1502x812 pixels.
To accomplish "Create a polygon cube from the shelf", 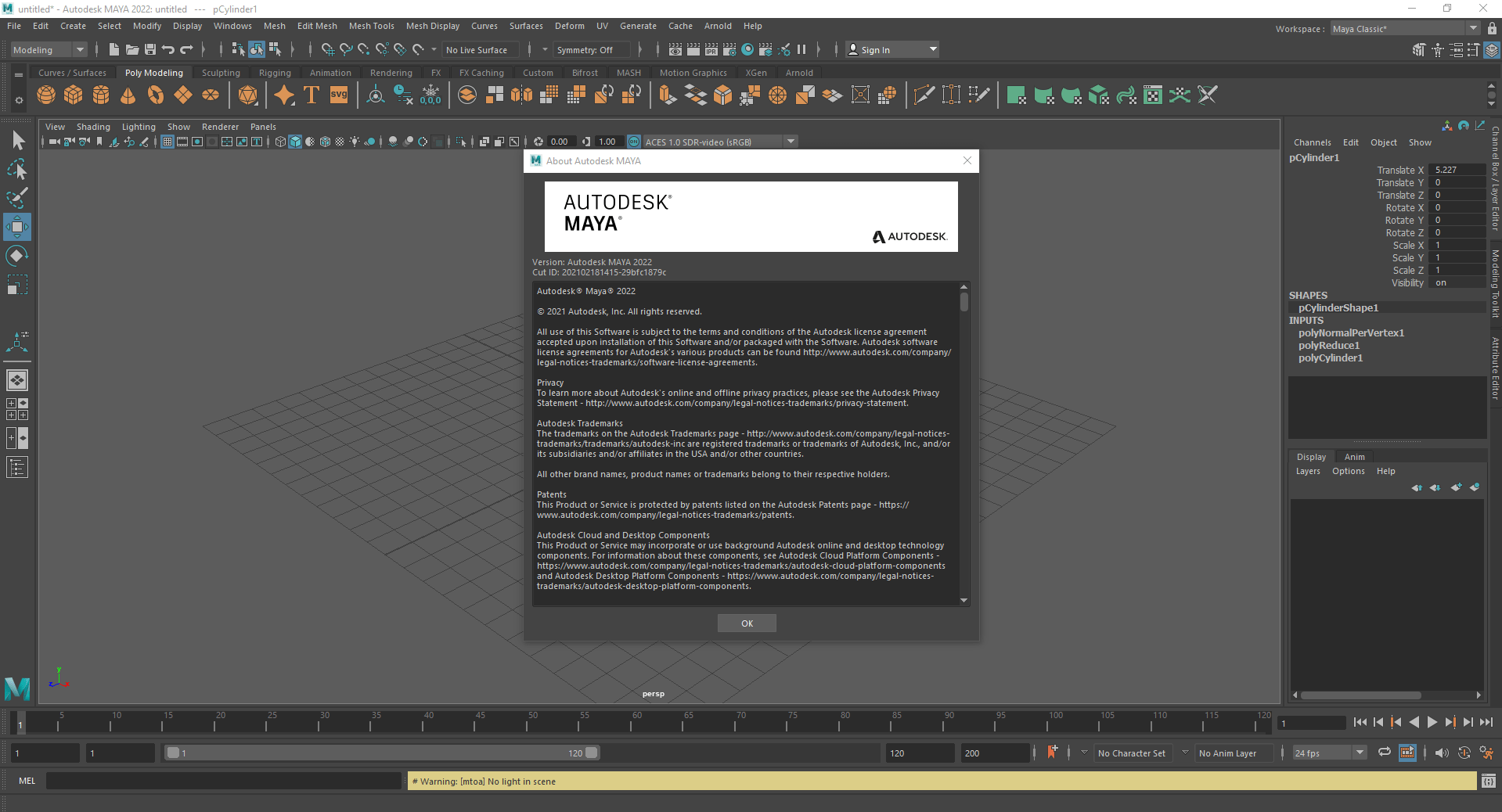I will pos(74,95).
